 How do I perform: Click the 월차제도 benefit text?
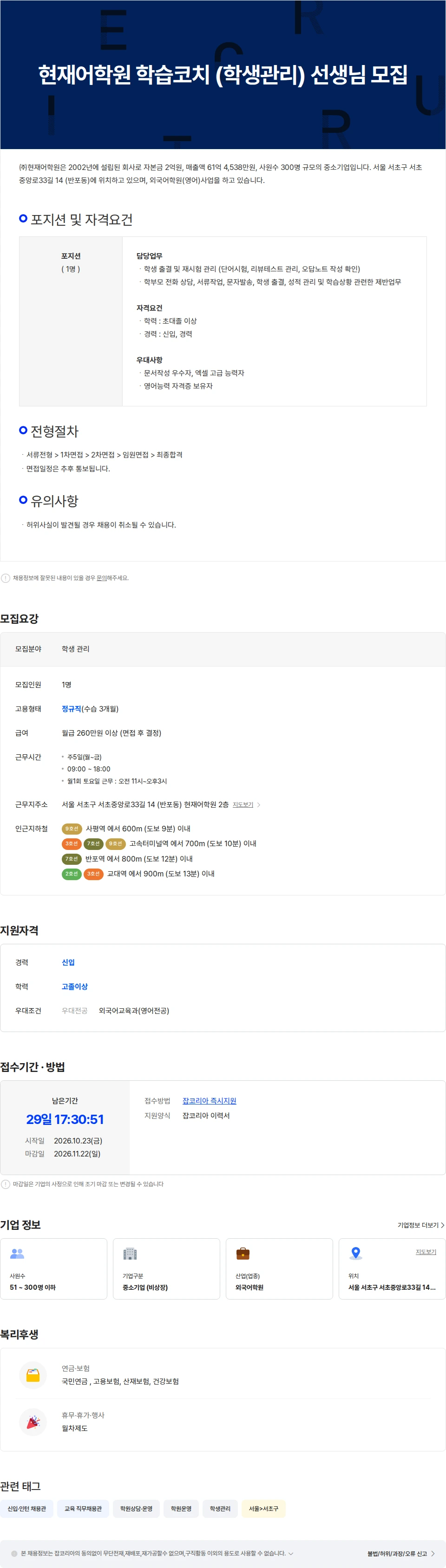pyautogui.click(x=75, y=1428)
